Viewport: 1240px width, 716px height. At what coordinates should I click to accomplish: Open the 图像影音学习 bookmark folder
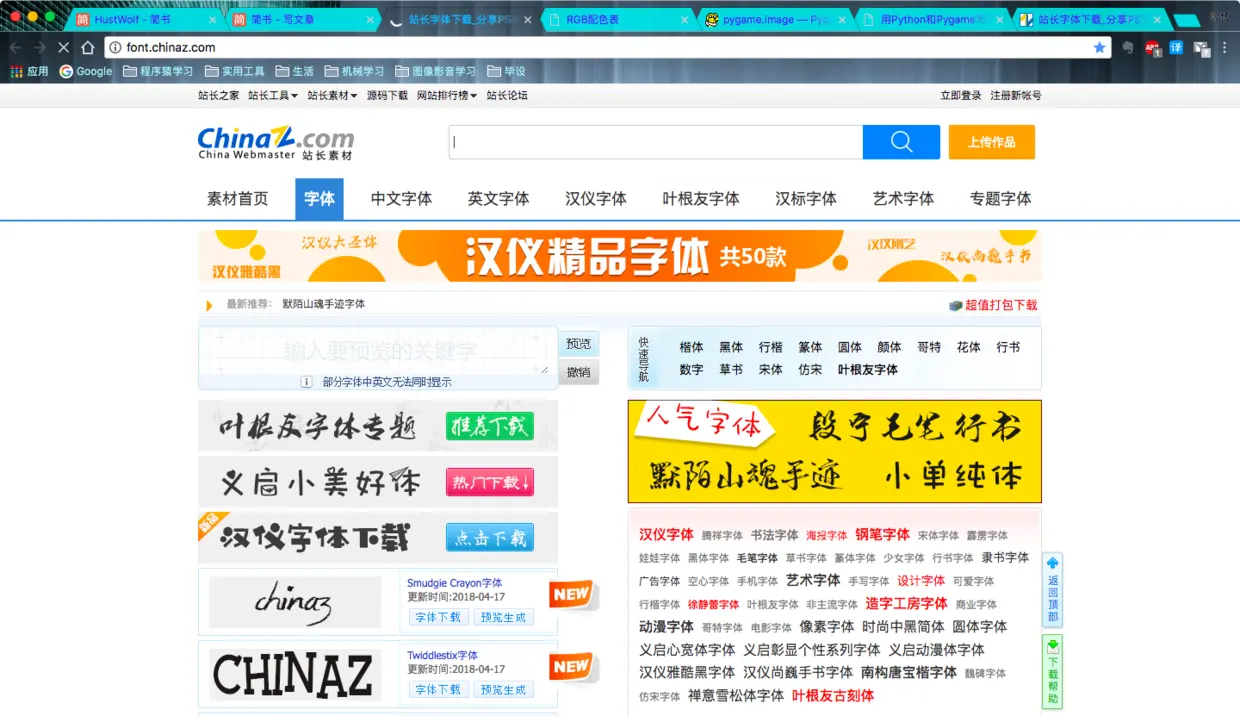pyautogui.click(x=436, y=71)
